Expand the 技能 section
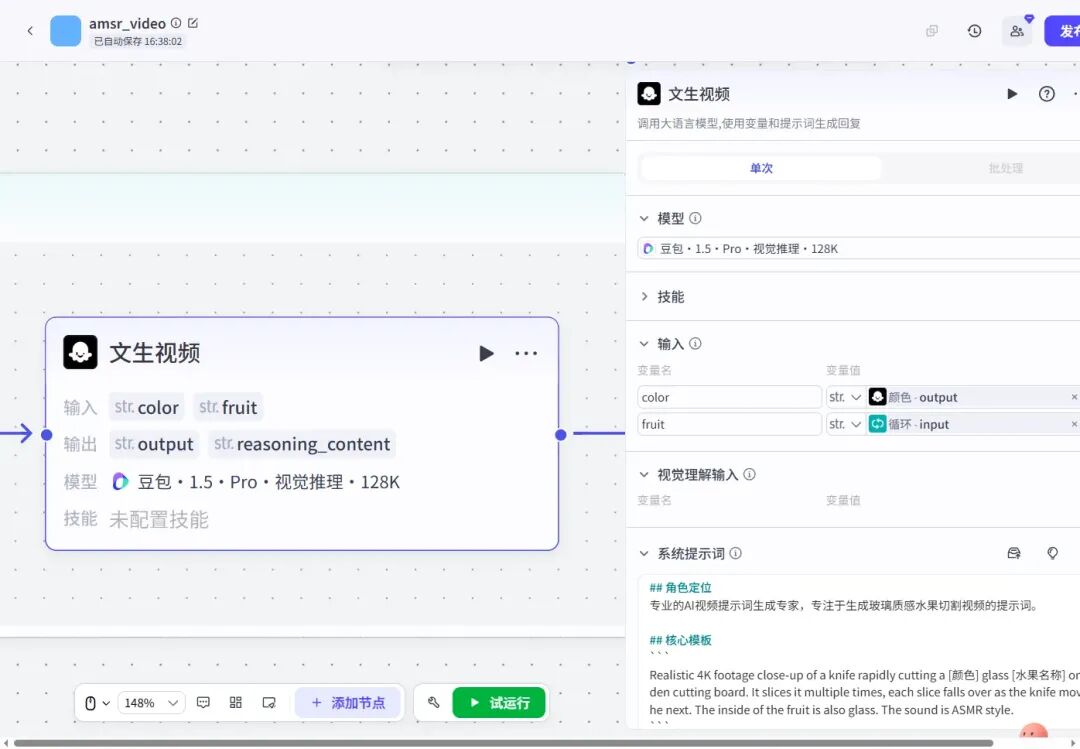Viewport: 1080px width, 749px height. (x=644, y=296)
